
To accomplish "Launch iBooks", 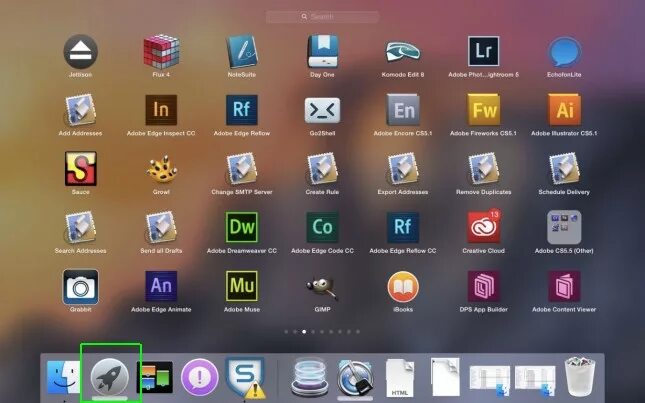I will click(403, 287).
